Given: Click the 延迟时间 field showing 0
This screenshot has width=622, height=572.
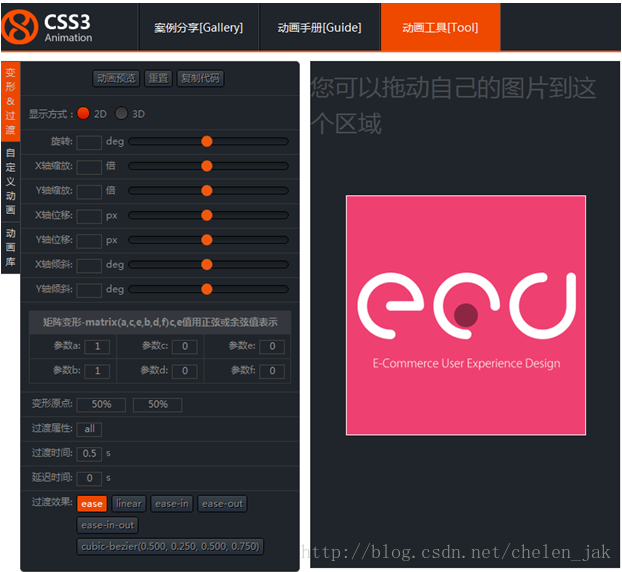Looking at the screenshot, I should [x=89, y=478].
